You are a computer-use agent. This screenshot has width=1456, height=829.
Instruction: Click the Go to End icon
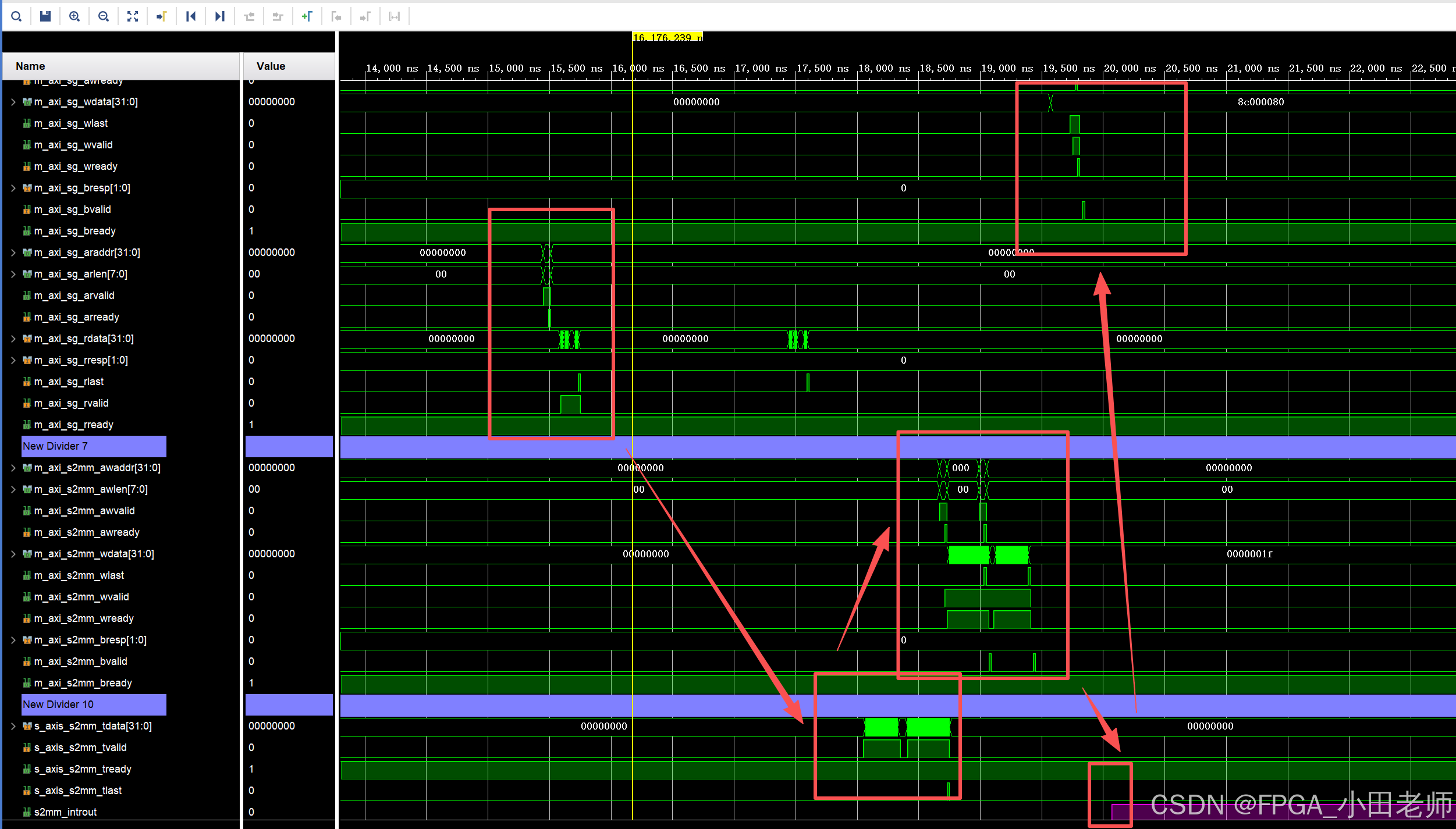[x=220, y=16]
